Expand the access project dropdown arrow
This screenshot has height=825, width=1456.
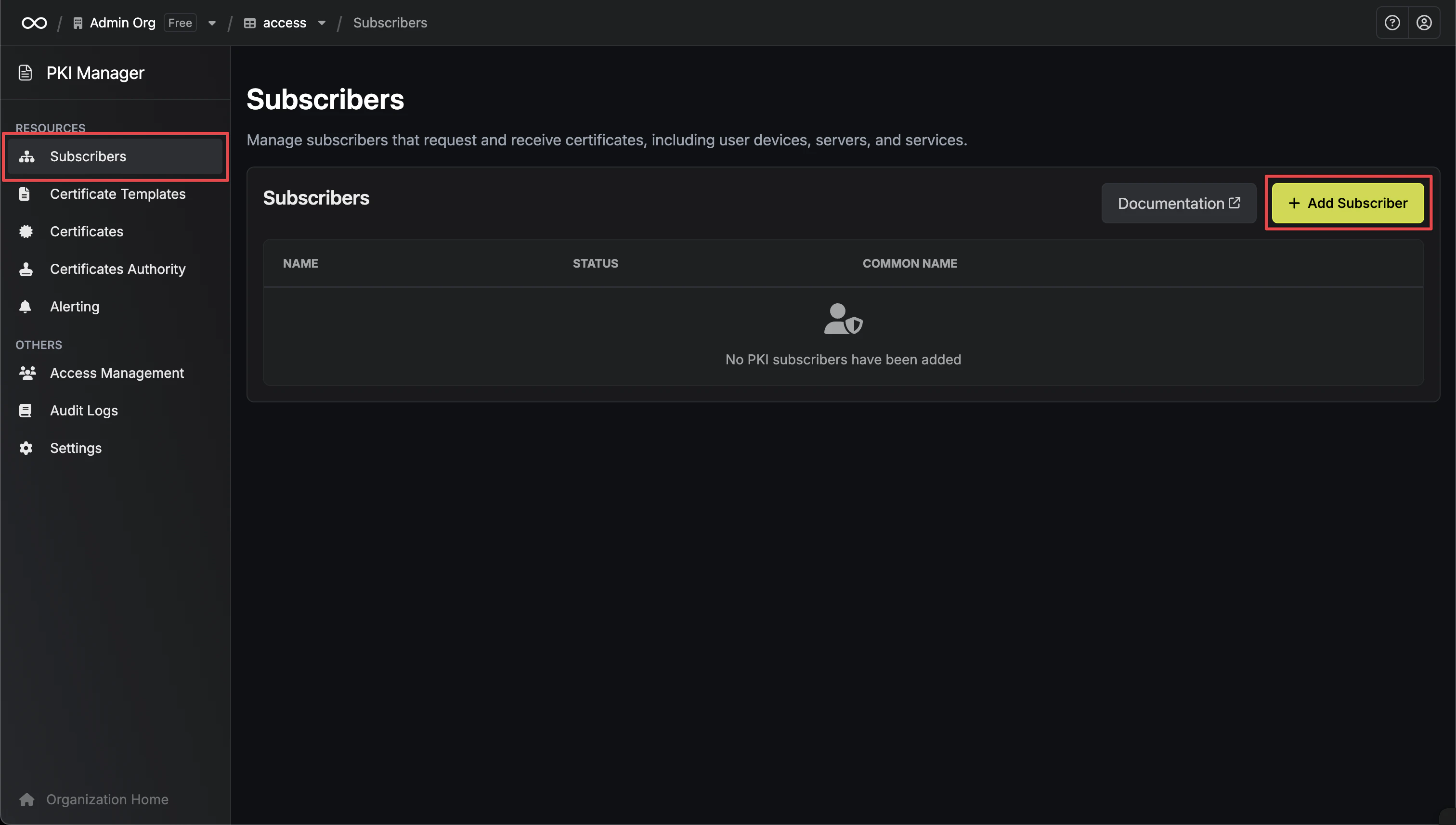[321, 23]
